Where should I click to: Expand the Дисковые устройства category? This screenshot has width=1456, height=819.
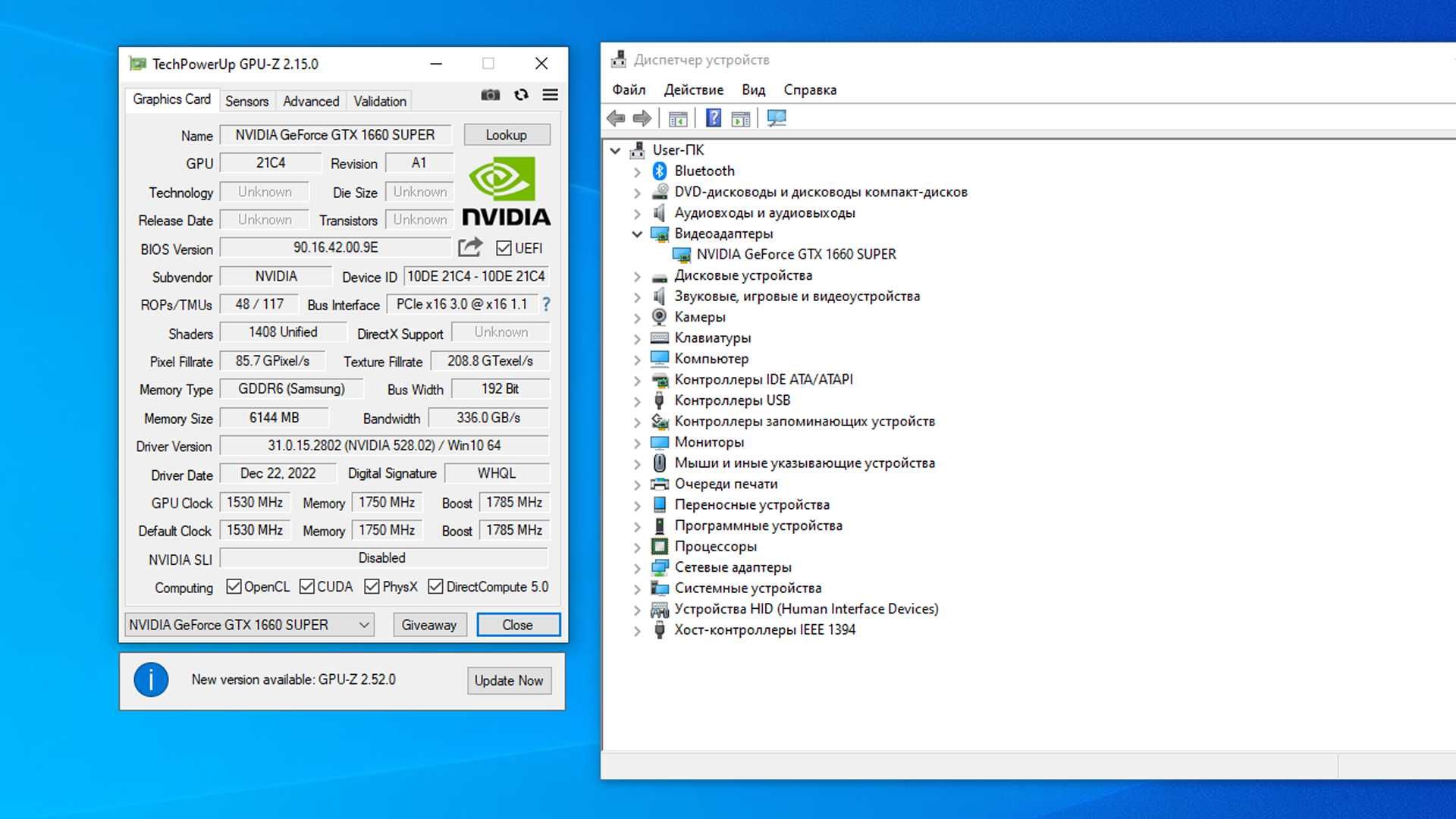click(x=637, y=276)
